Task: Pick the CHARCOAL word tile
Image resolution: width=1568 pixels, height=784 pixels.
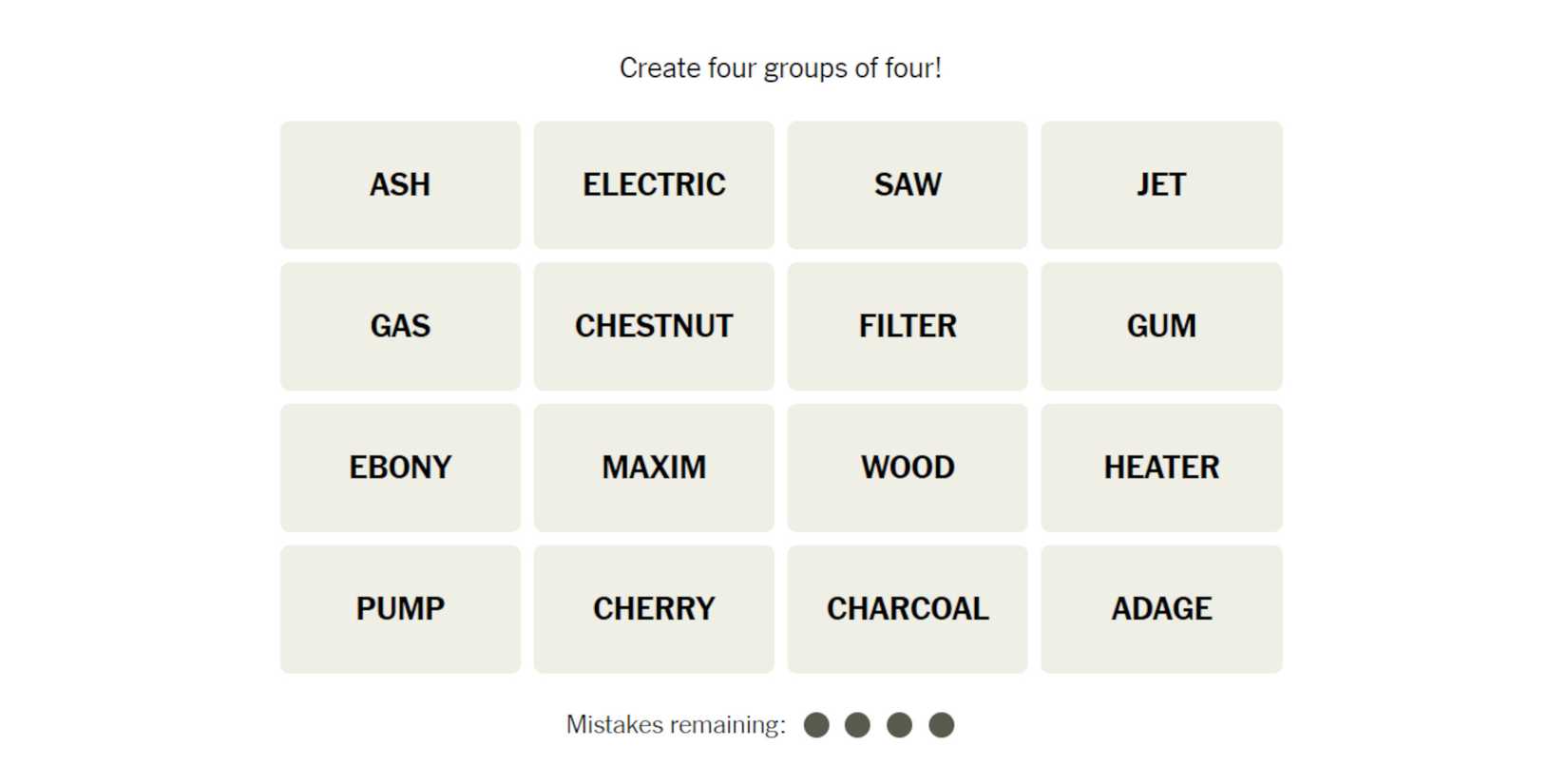Action: [908, 609]
